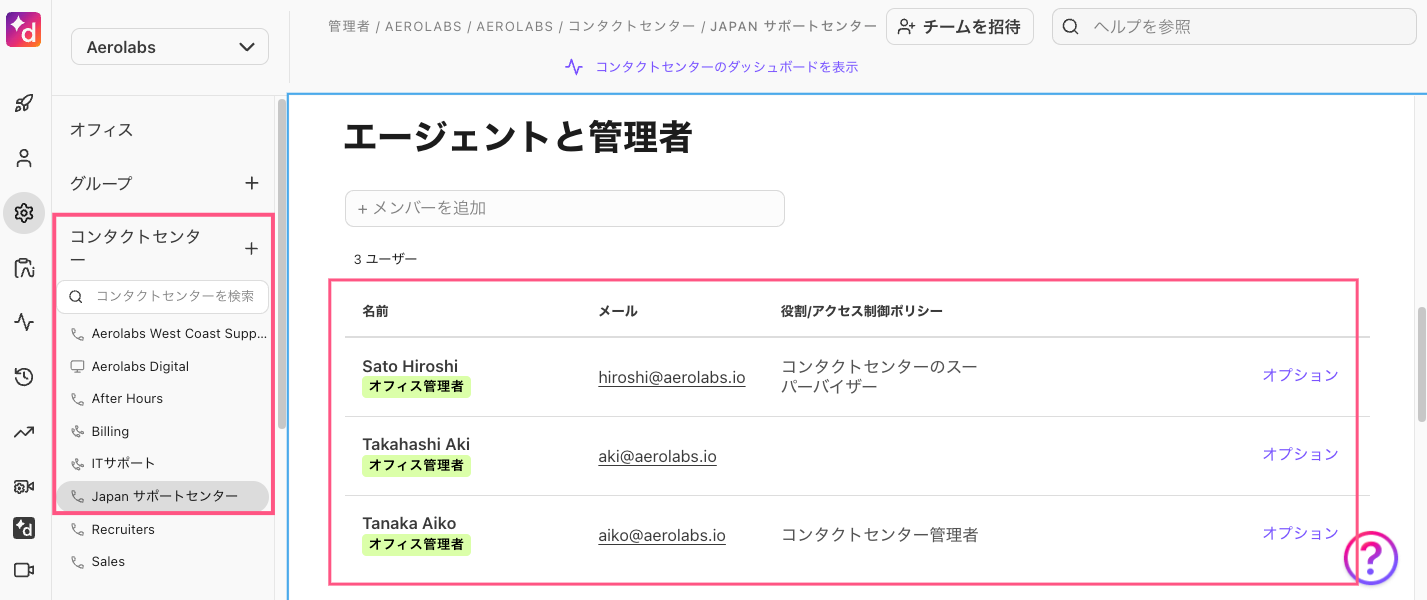Open the activity pulse icon in left rail
This screenshot has height=600, width=1427.
pyautogui.click(x=25, y=322)
